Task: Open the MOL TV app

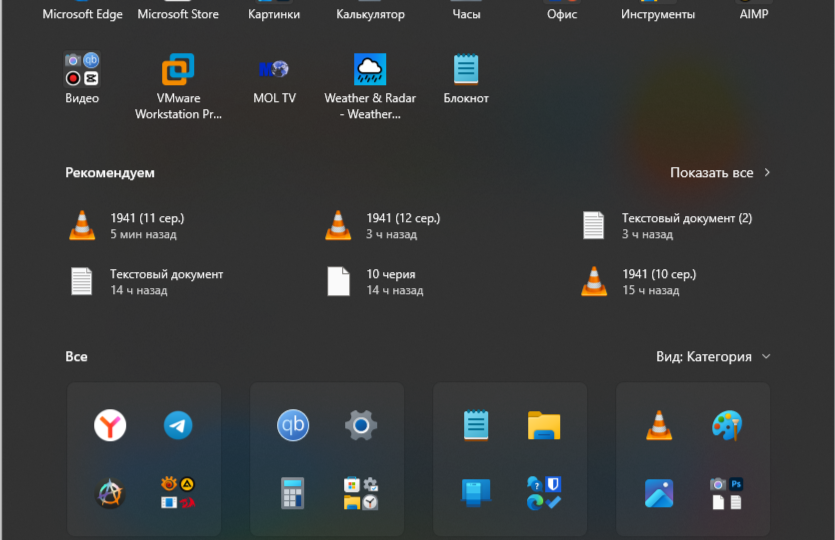Action: click(274, 78)
